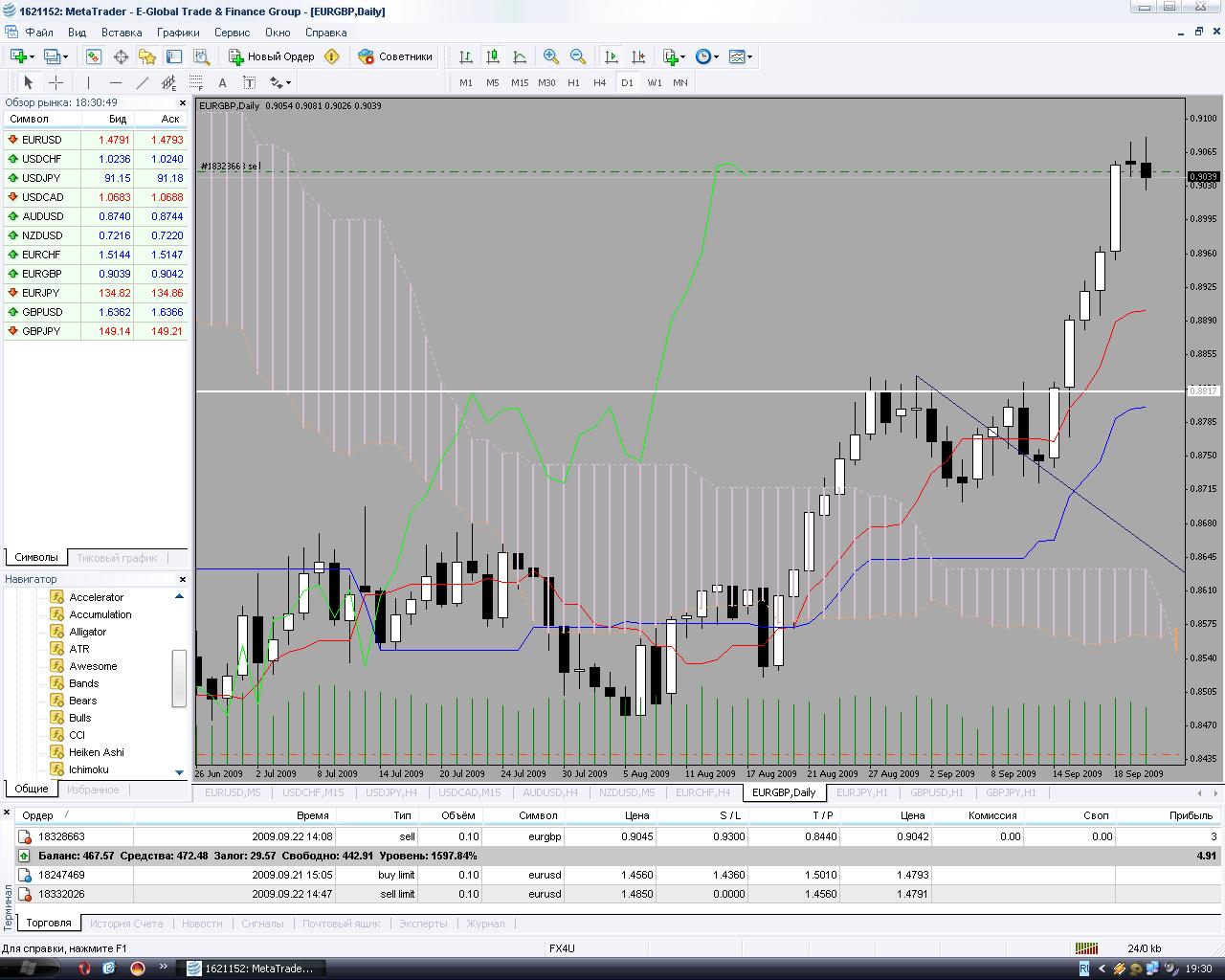The image size is (1225, 980).
Task: Select the M5 timeframe
Action: coord(493,82)
